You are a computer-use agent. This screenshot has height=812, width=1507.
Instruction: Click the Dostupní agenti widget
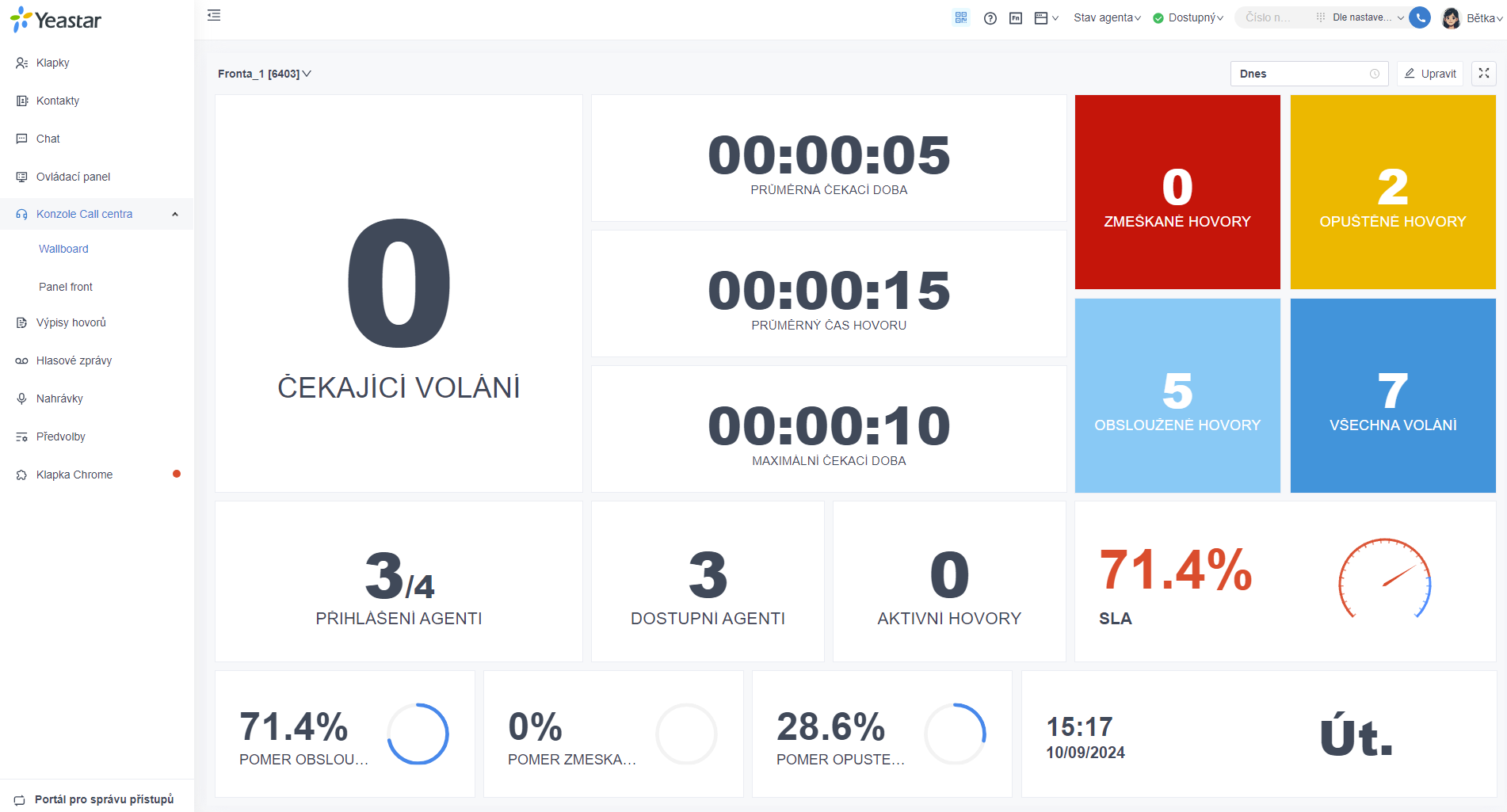pos(708,581)
